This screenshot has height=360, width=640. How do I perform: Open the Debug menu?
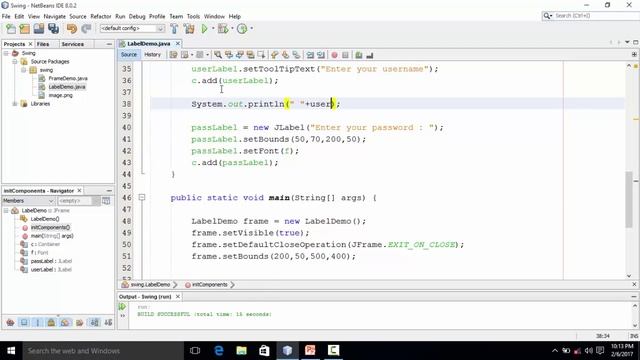(x=137, y=16)
